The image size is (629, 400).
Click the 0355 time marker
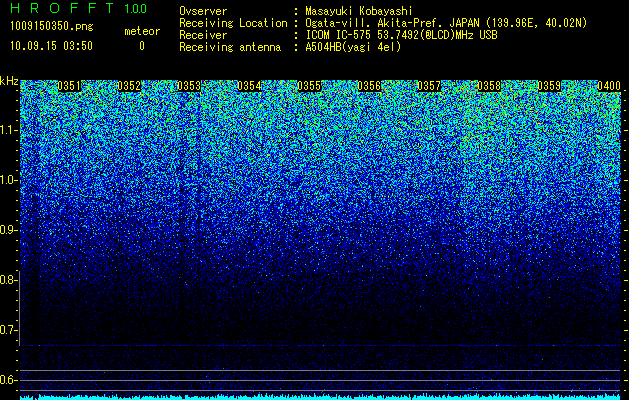(x=309, y=86)
